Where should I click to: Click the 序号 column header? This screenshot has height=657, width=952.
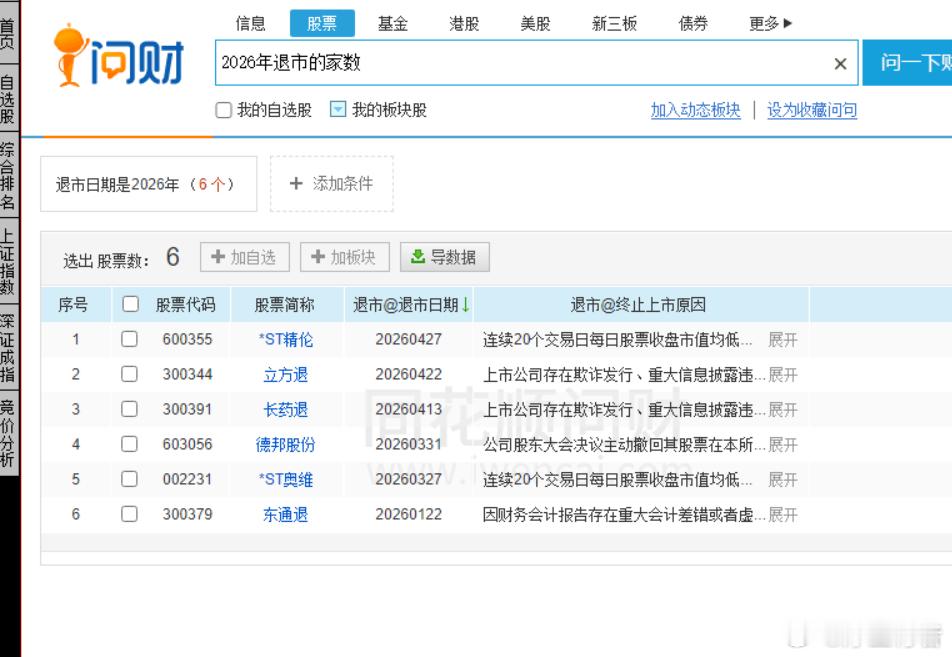[73, 304]
